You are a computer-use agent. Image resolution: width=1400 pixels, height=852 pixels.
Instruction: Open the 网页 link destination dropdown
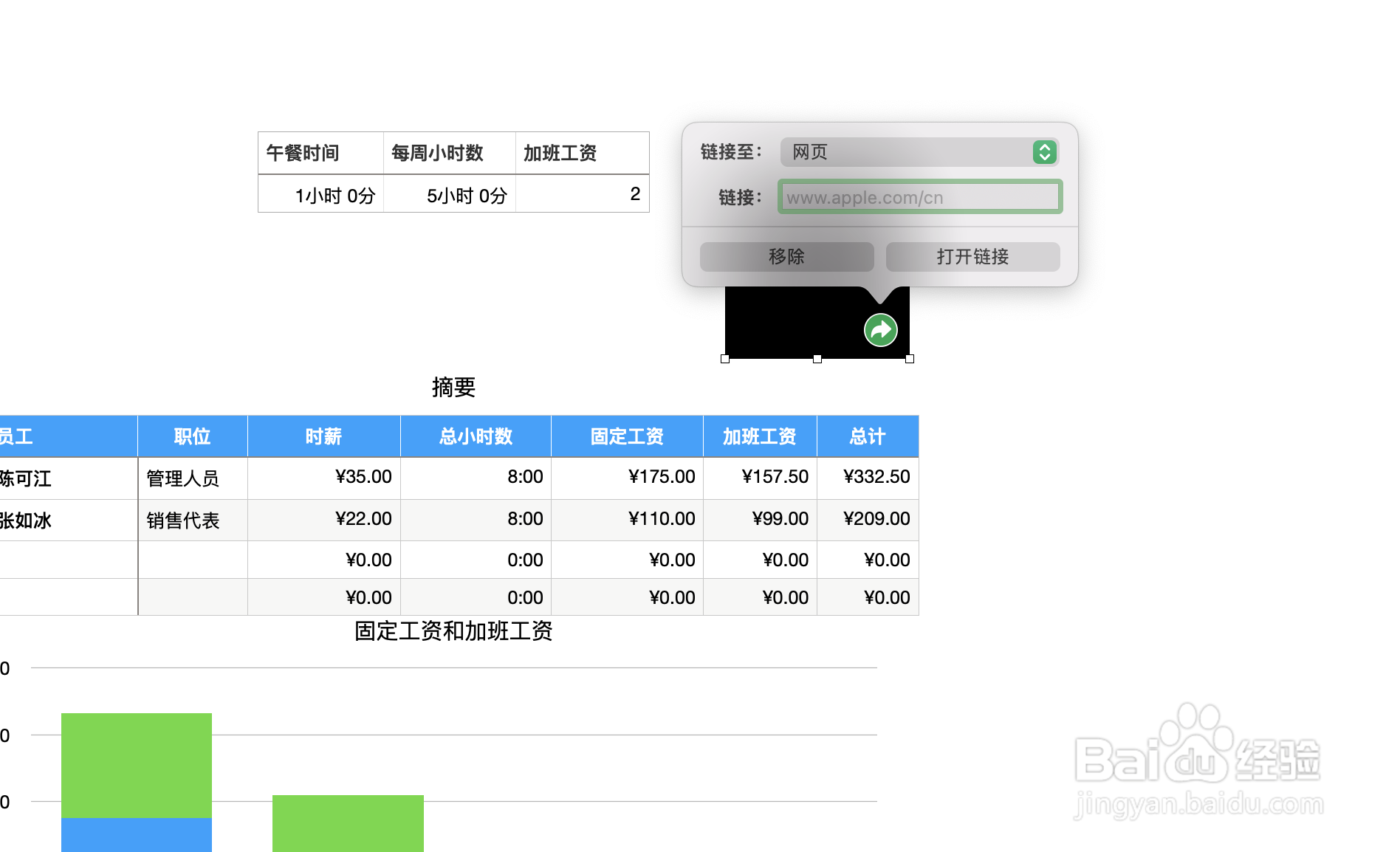tap(919, 152)
